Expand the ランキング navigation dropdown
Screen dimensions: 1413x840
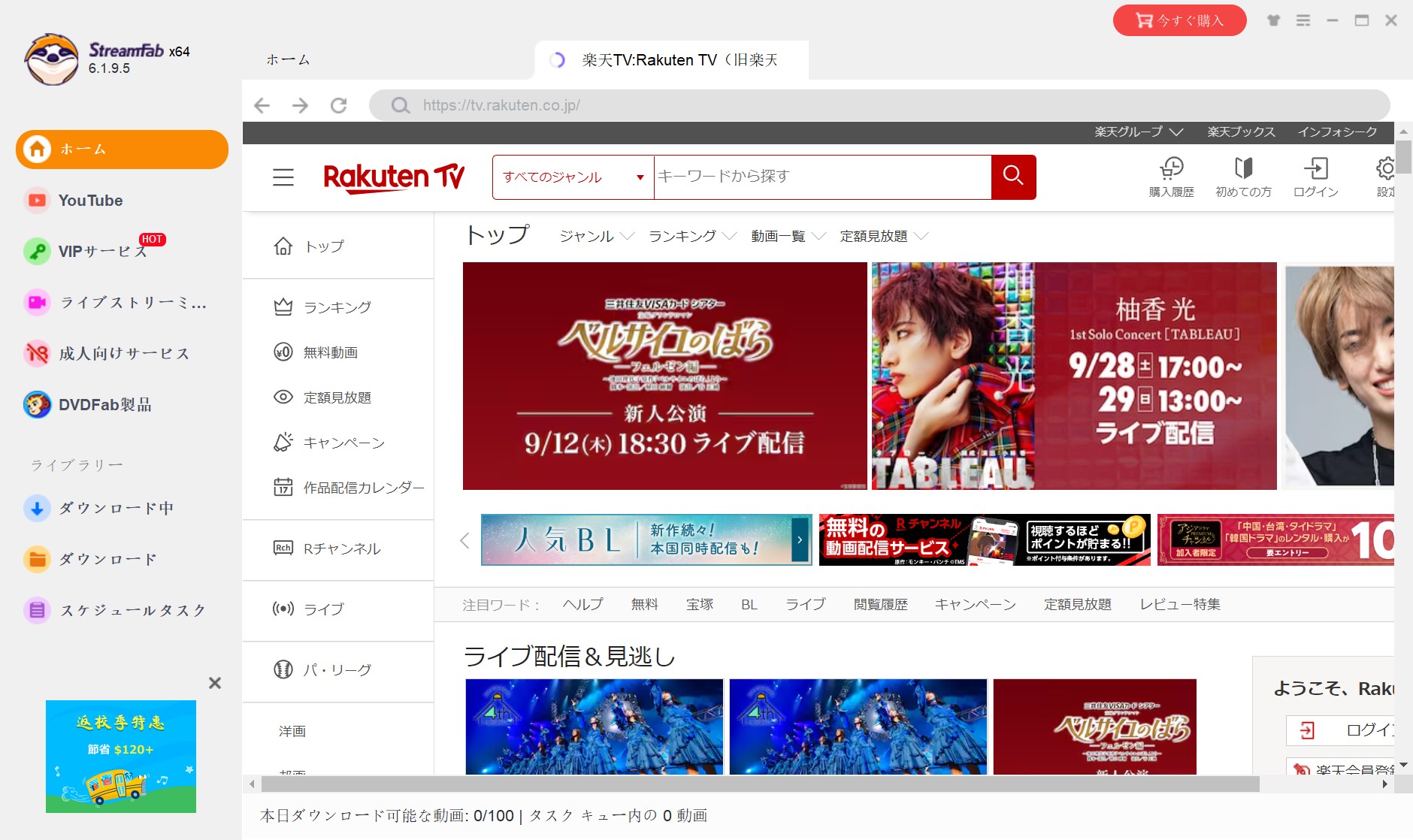(x=692, y=237)
